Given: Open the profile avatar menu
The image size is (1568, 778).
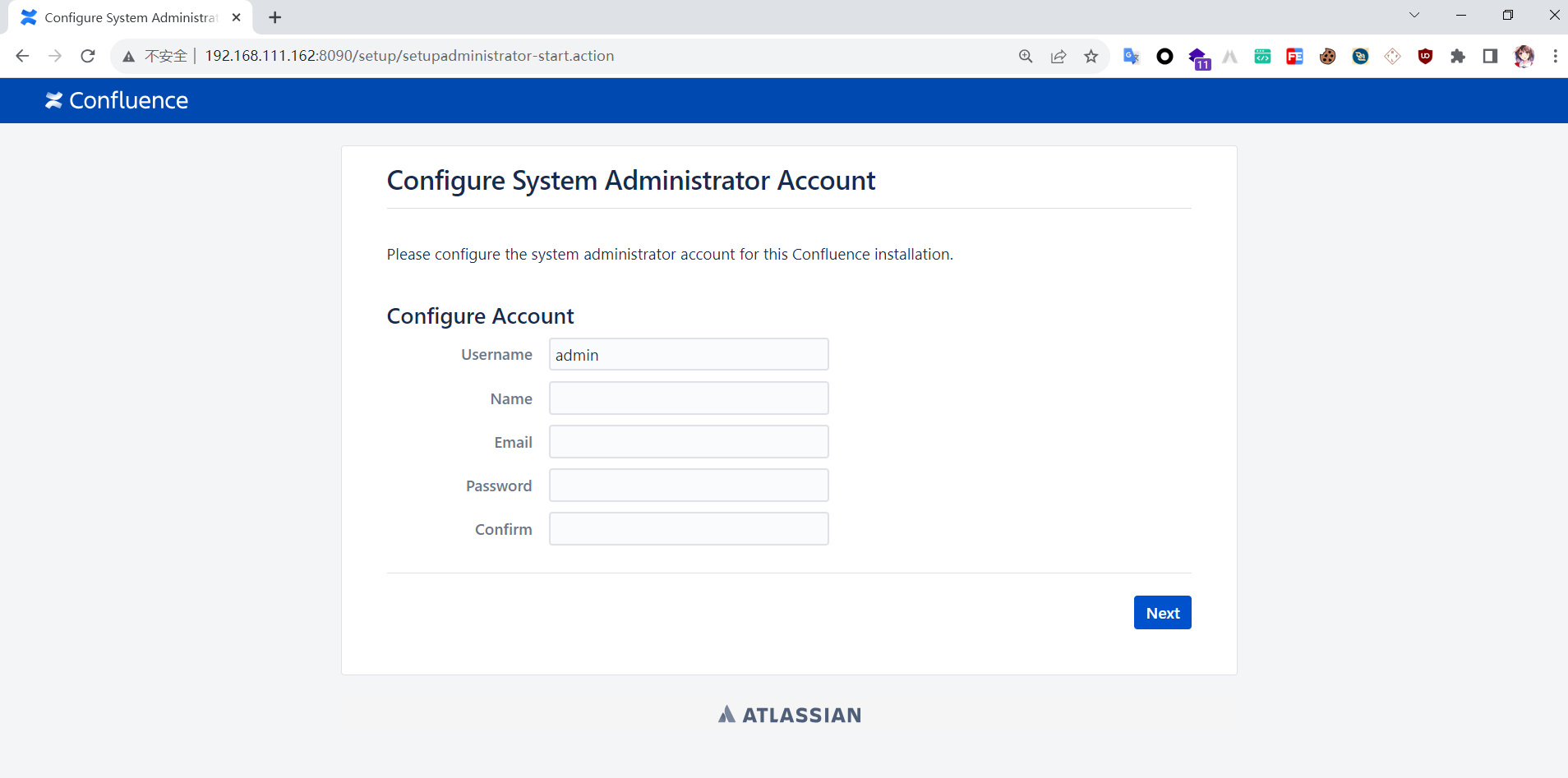Looking at the screenshot, I should click(1524, 56).
